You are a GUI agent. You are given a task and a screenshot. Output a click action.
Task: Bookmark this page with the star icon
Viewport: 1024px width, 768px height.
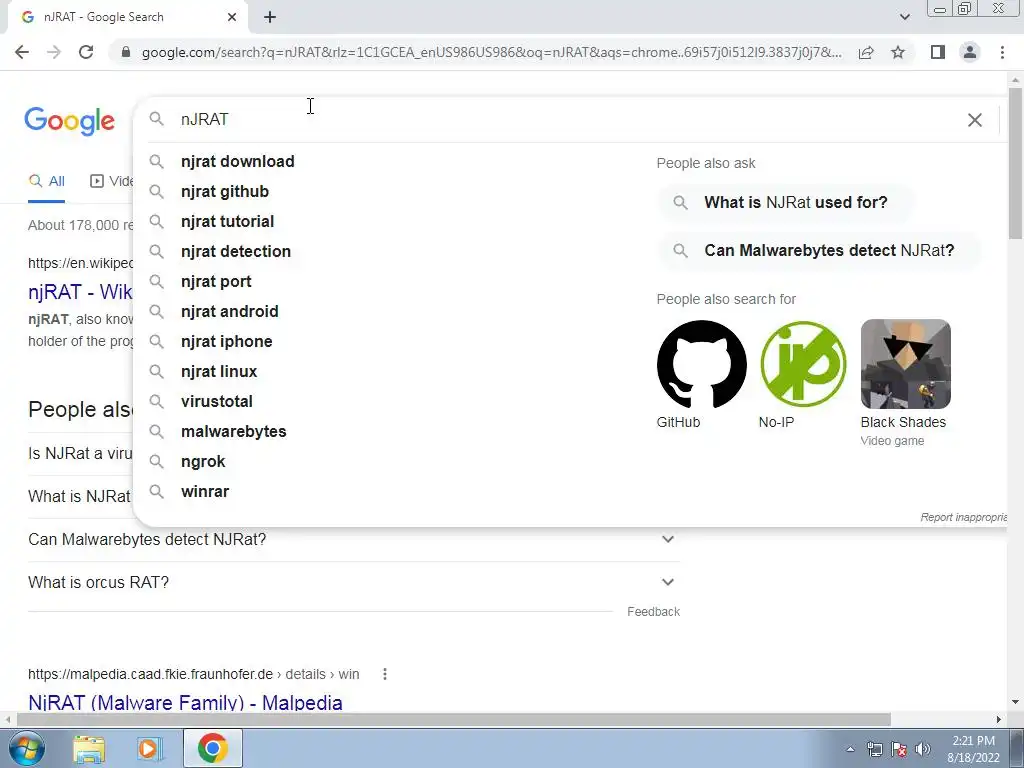[x=898, y=52]
